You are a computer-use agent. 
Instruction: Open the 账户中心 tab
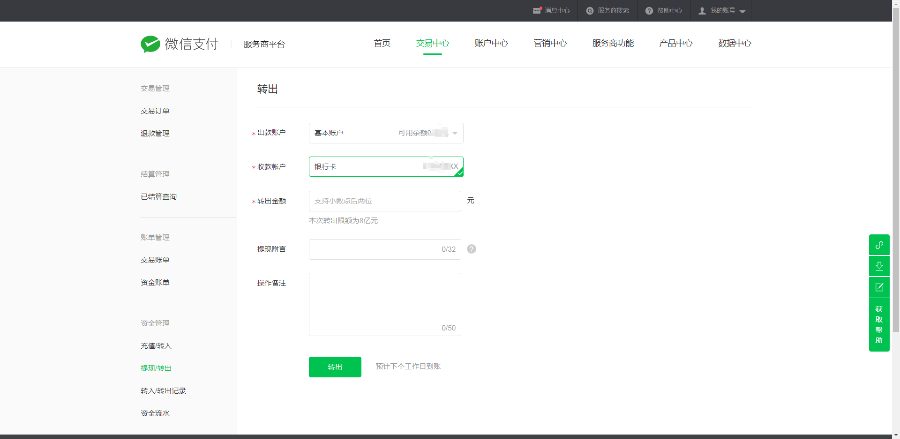point(490,44)
